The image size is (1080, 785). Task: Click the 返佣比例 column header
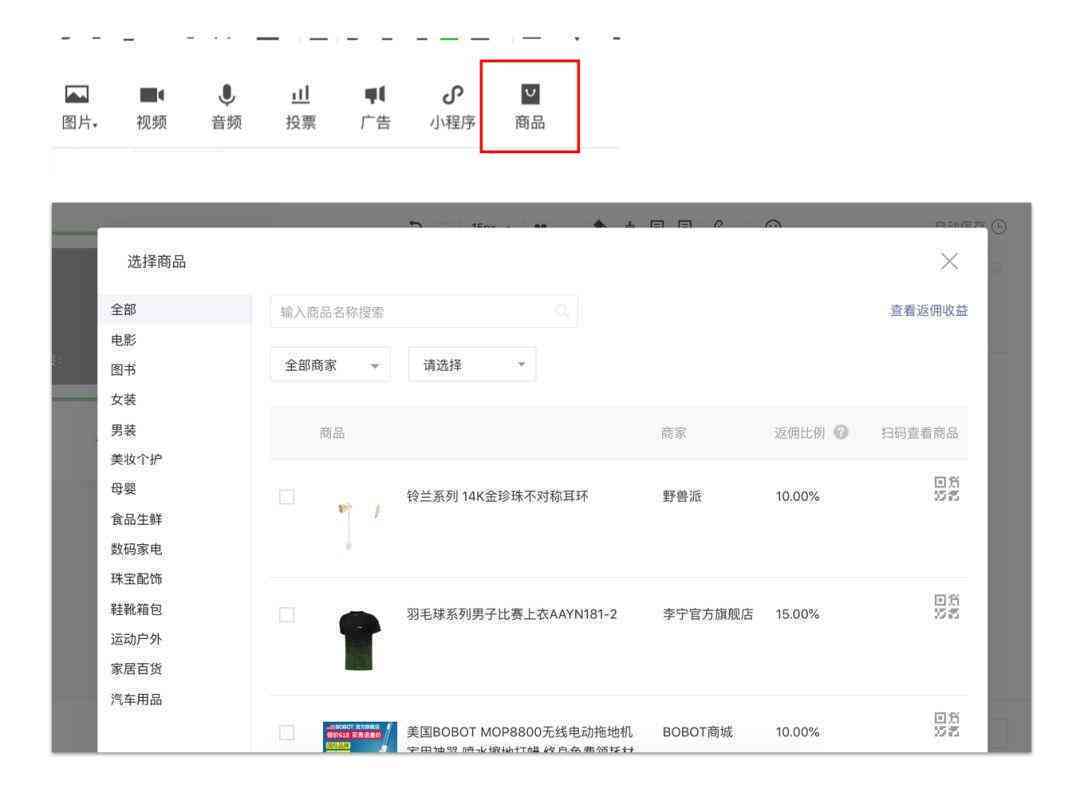pyautogui.click(x=799, y=432)
